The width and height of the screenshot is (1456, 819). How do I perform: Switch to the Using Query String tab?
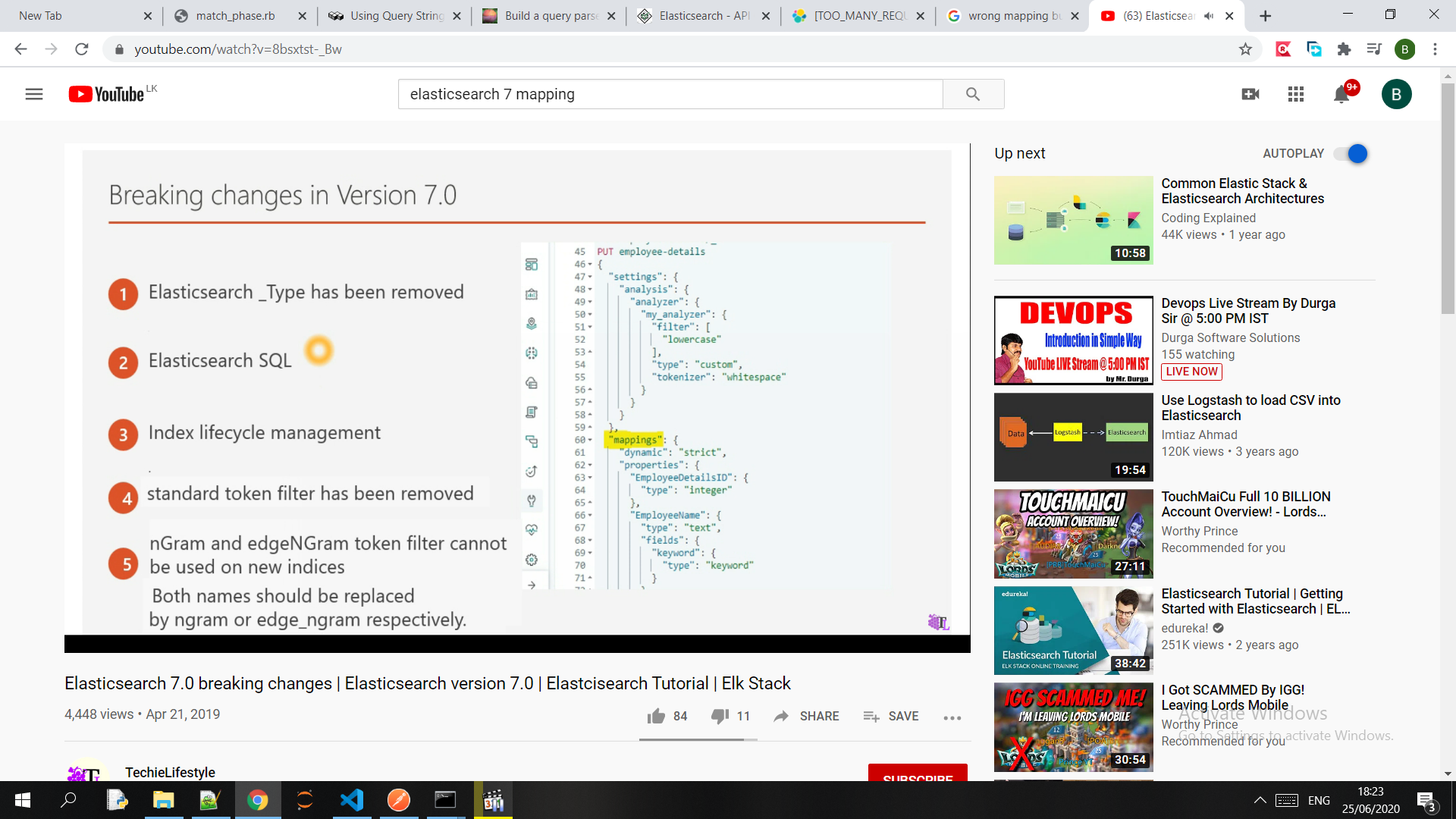pyautogui.click(x=396, y=15)
